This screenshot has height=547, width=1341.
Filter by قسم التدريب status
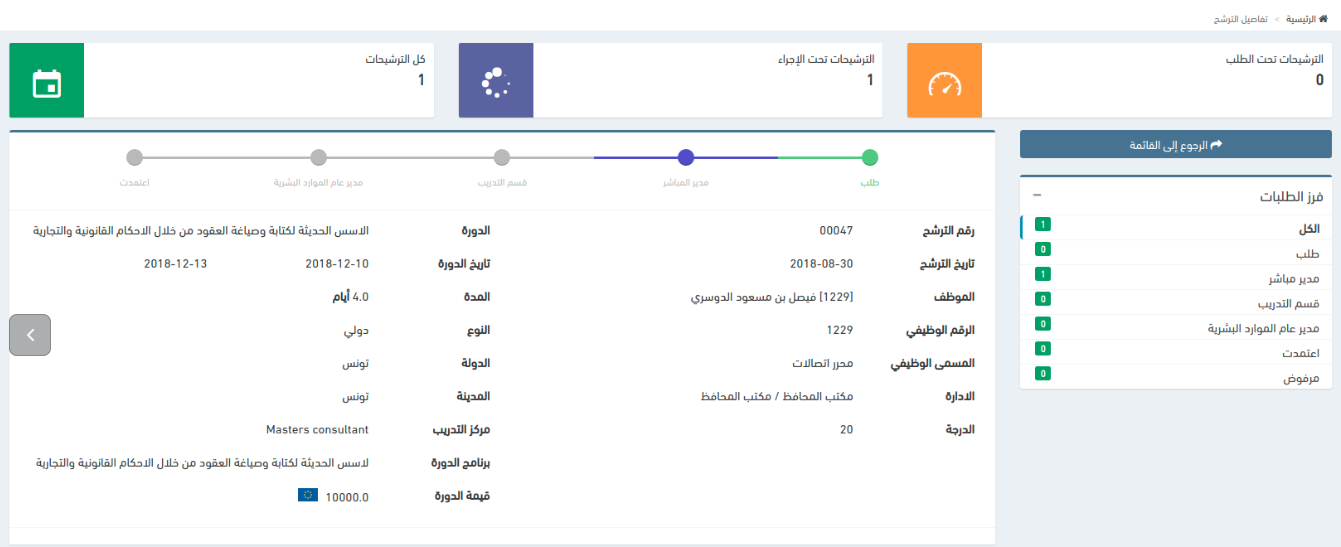pos(1288,303)
